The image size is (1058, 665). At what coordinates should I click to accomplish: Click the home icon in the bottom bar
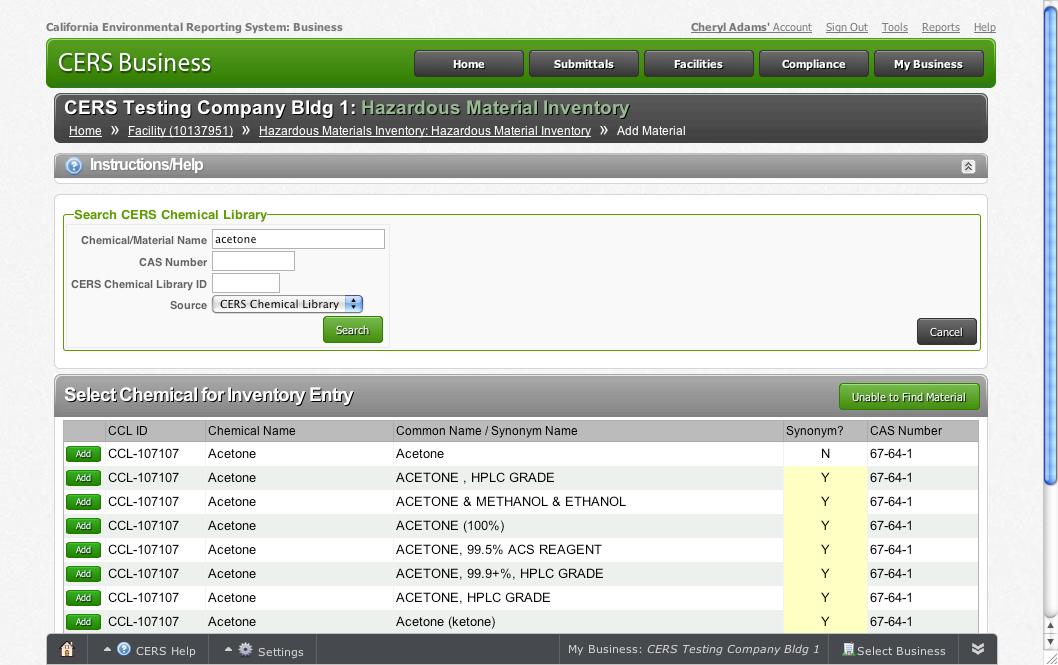click(67, 649)
